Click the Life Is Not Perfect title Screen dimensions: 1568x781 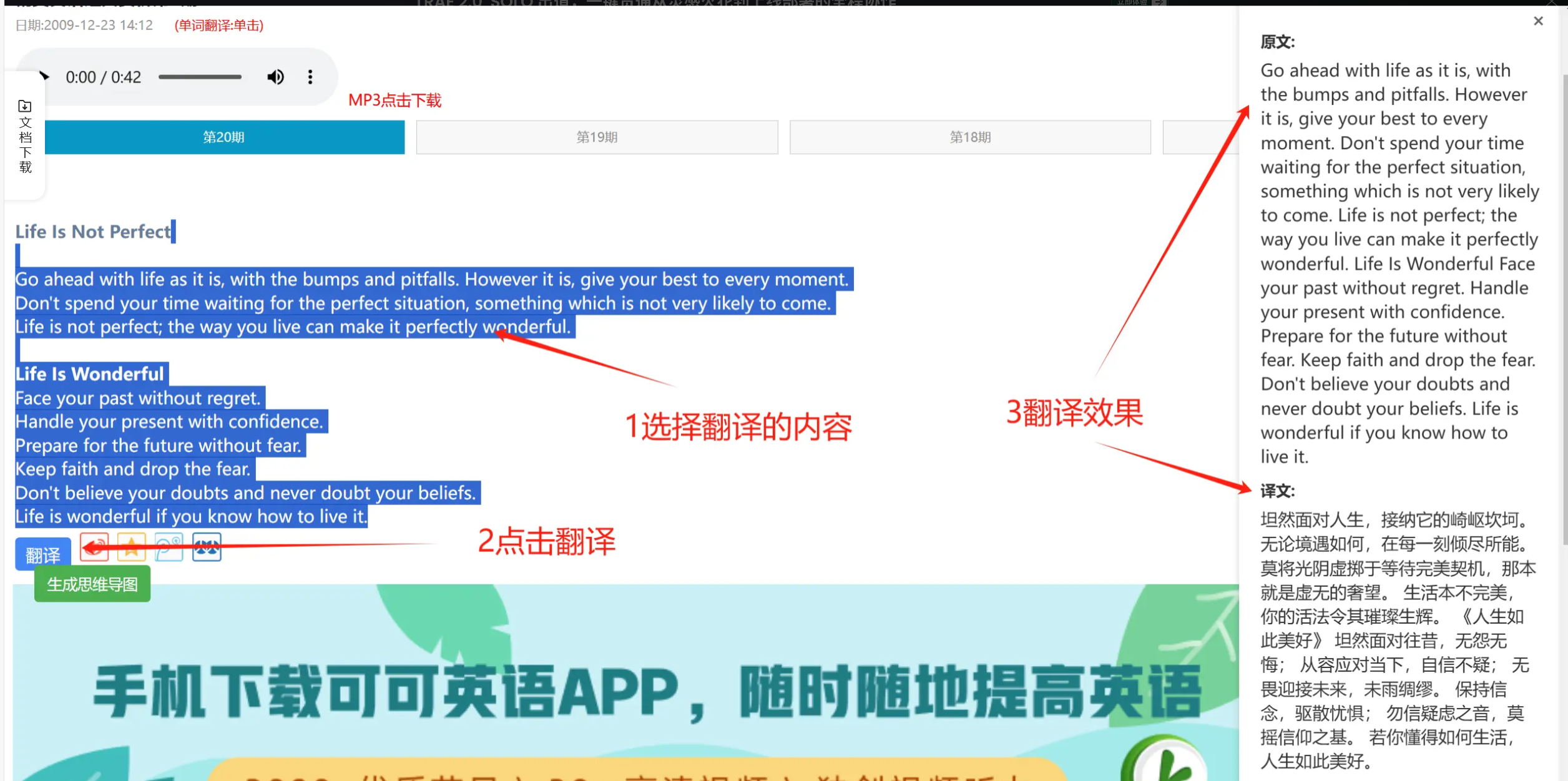[x=93, y=232]
